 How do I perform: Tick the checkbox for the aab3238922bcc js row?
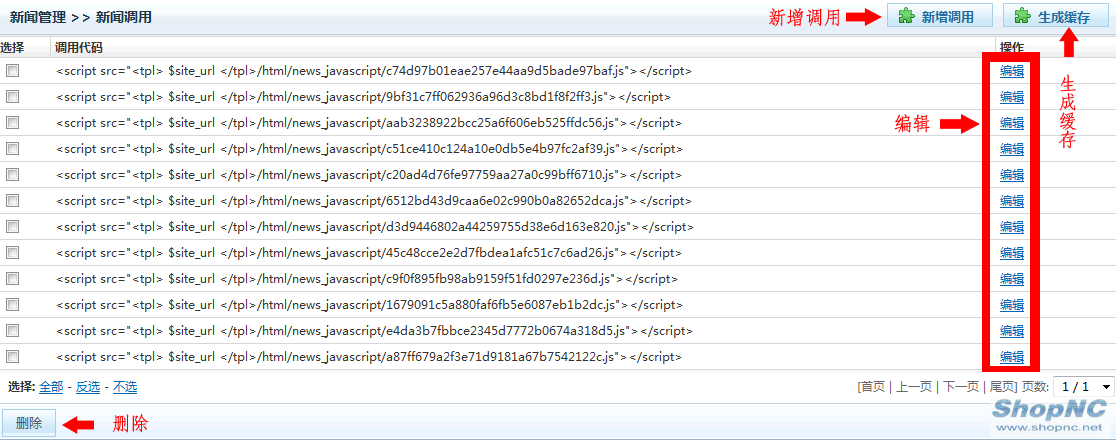[13, 122]
